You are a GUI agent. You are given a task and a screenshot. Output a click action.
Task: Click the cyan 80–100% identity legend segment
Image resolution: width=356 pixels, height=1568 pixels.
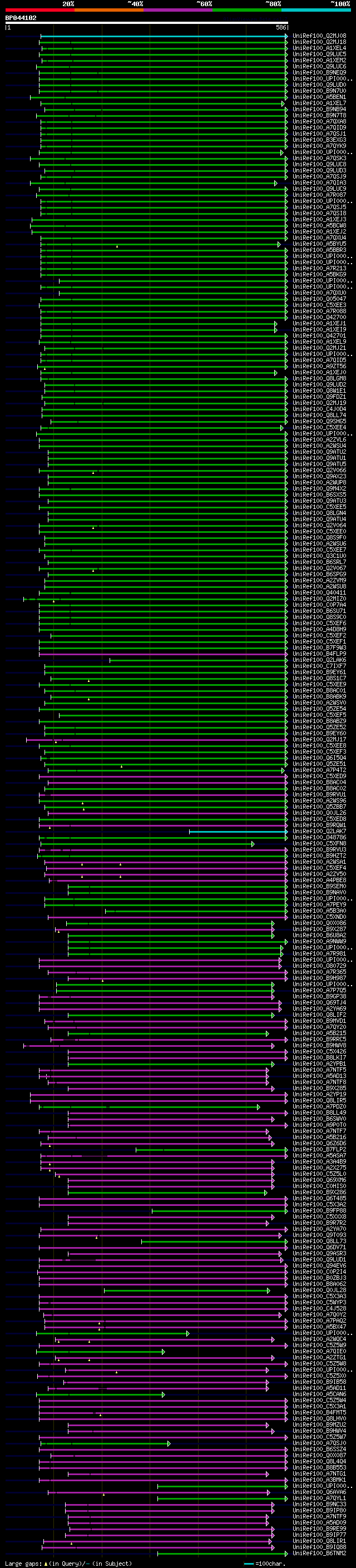[317, 11]
